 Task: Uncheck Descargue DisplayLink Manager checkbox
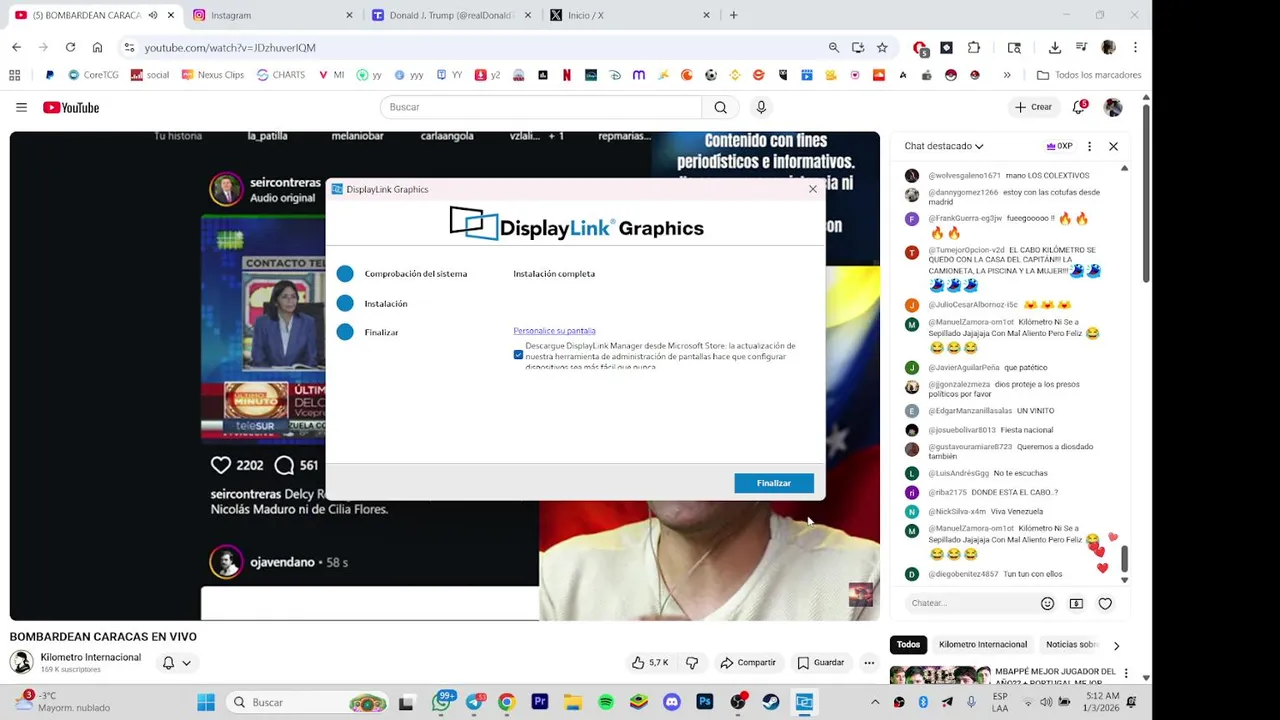tap(518, 355)
